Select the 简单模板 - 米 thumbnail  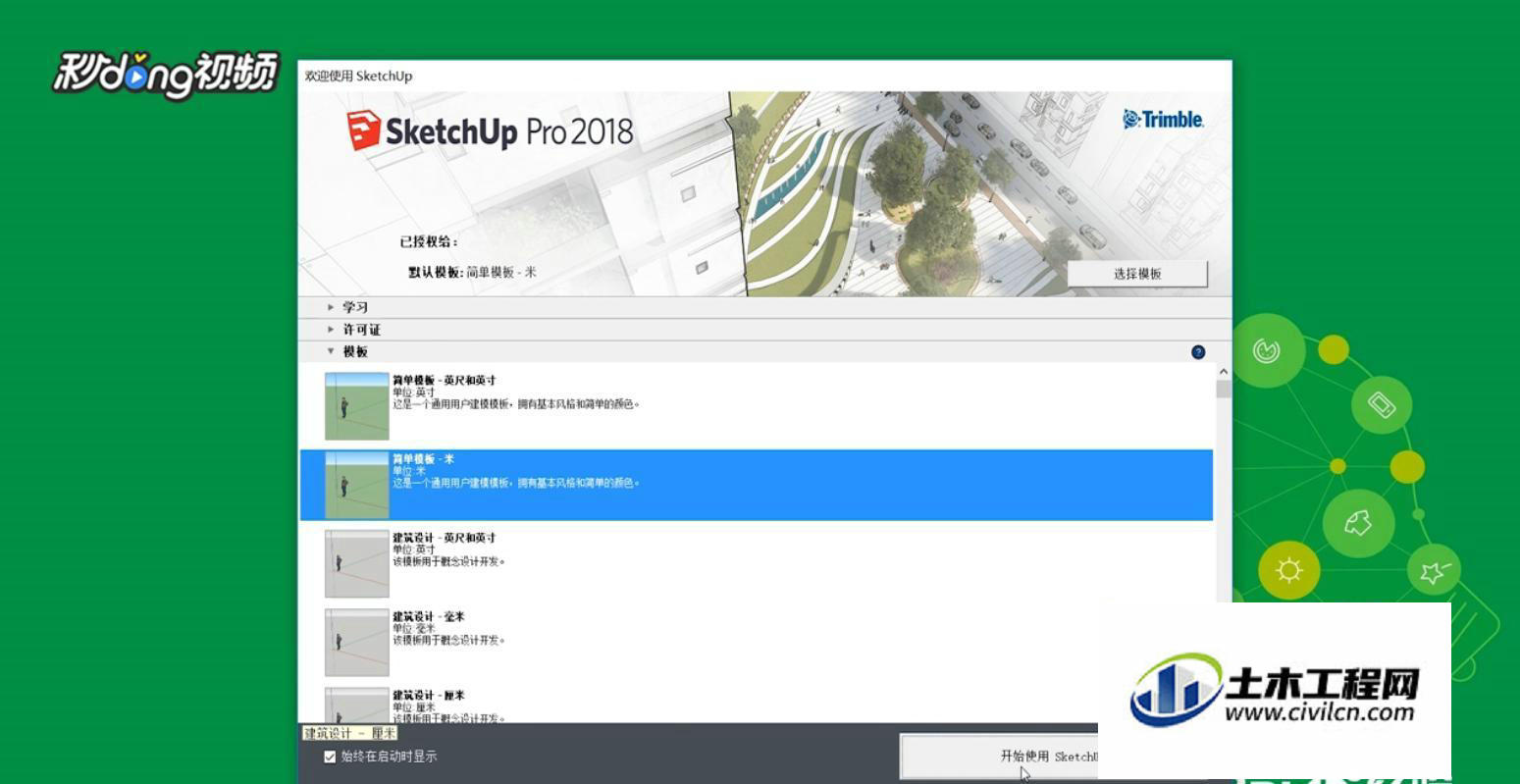[x=357, y=485]
